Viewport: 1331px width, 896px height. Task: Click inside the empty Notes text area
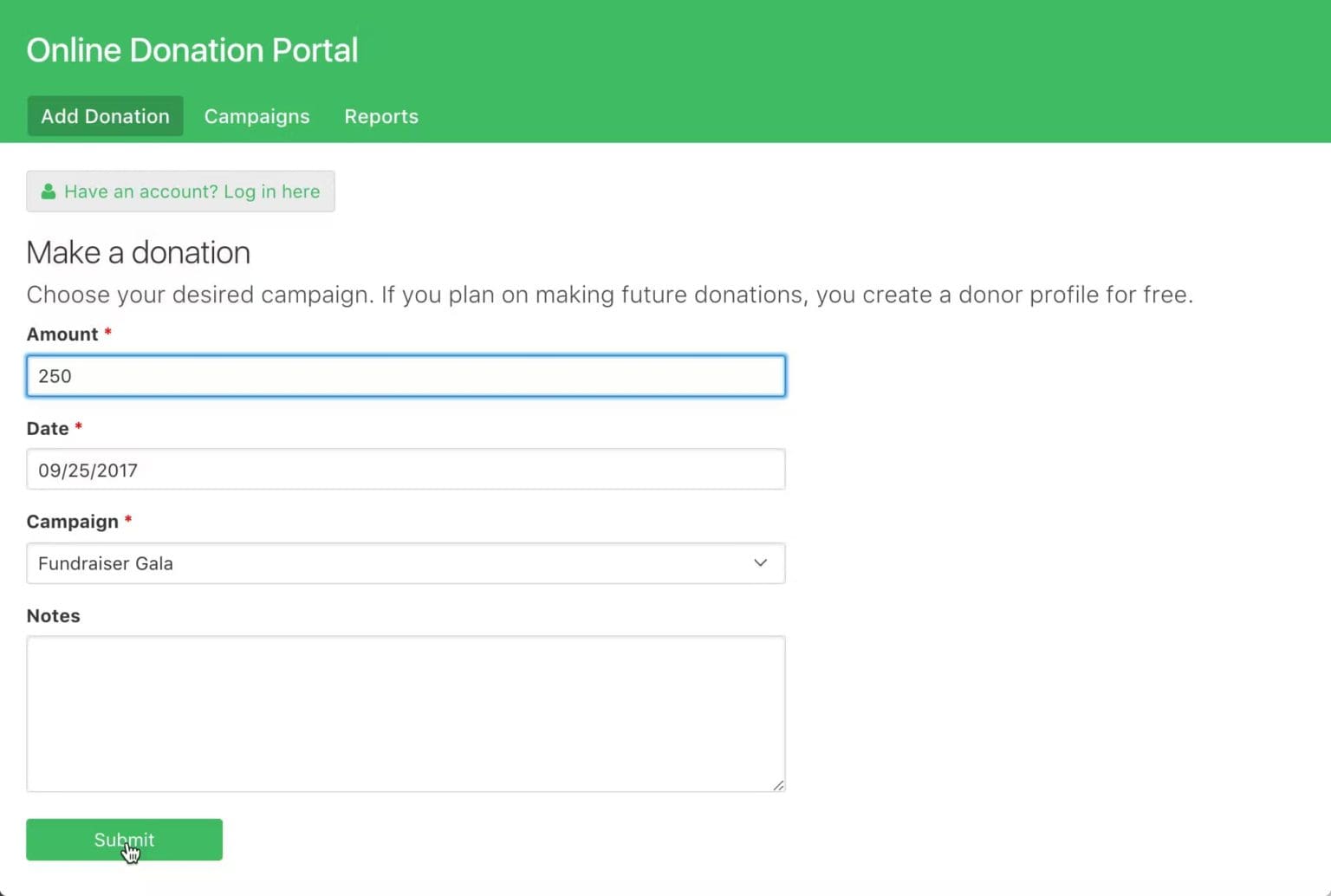coord(406,713)
